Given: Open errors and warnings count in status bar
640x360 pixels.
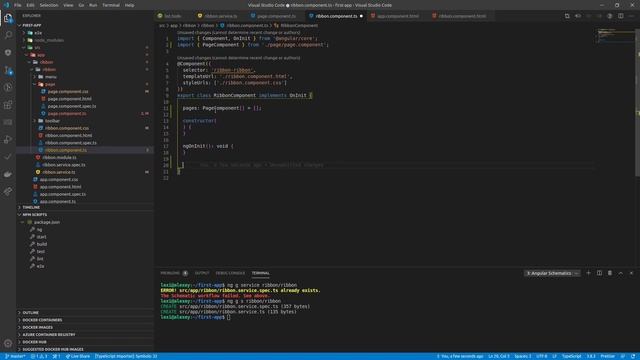Looking at the screenshot, I should point(40,356).
